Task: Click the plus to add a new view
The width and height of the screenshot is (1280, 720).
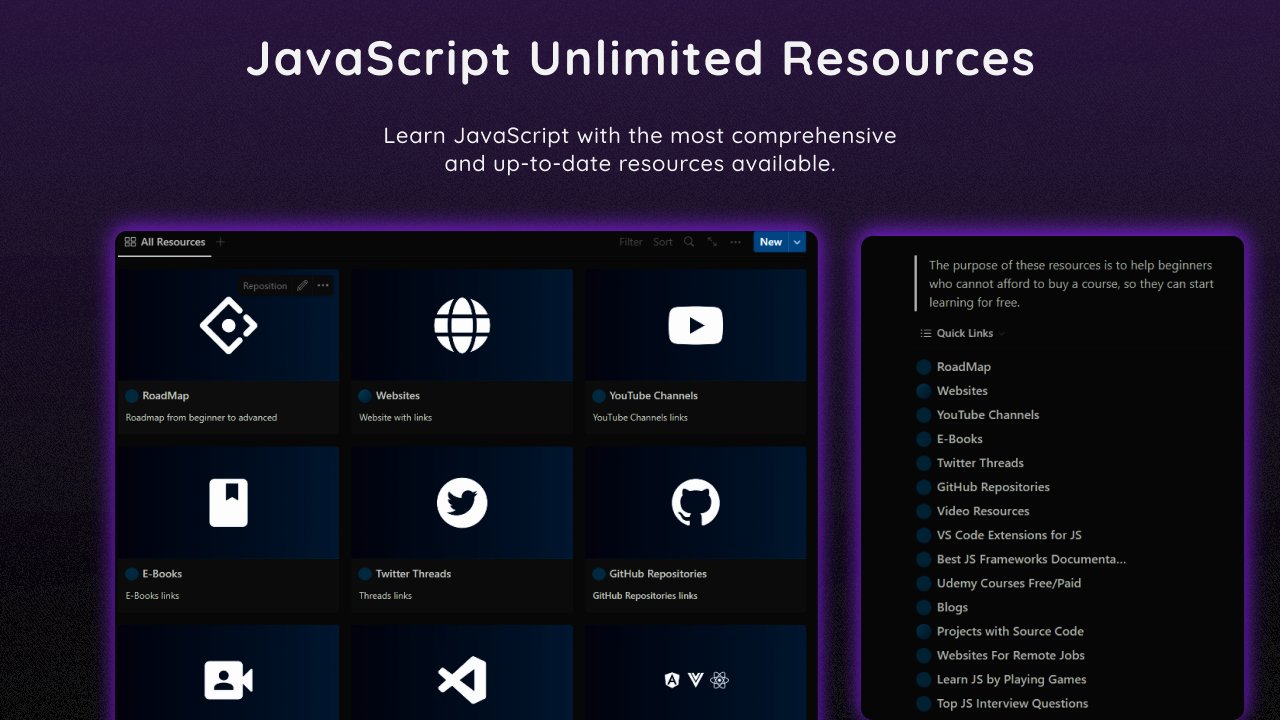Action: point(220,241)
